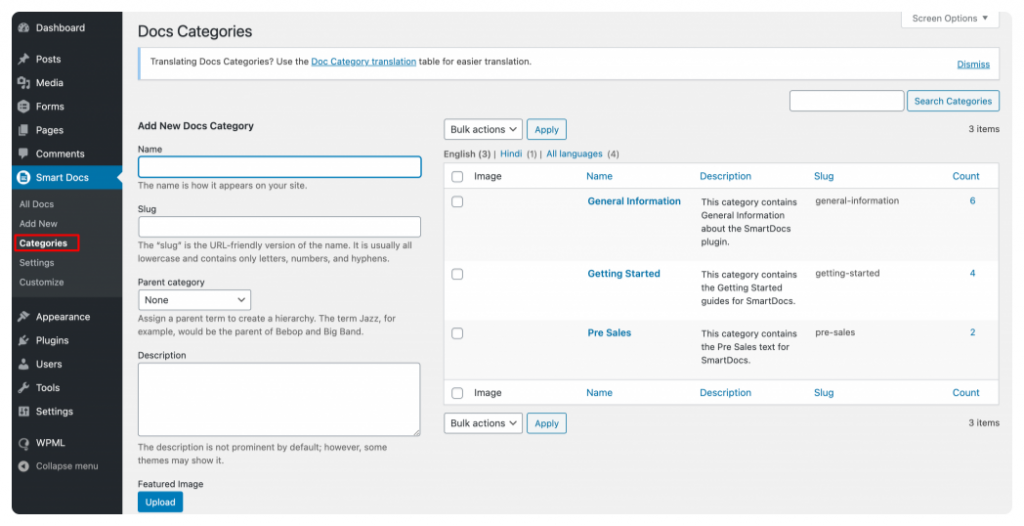
Task: Click the Dashboard gauge icon
Action: point(24,27)
